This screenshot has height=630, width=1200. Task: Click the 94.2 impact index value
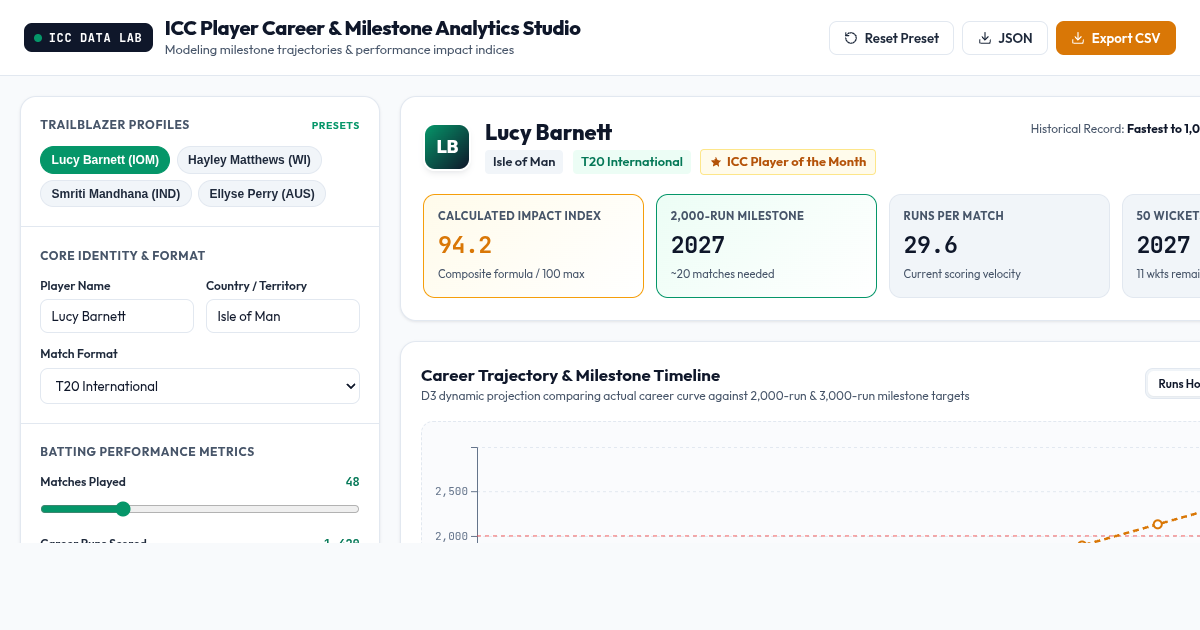(x=465, y=245)
